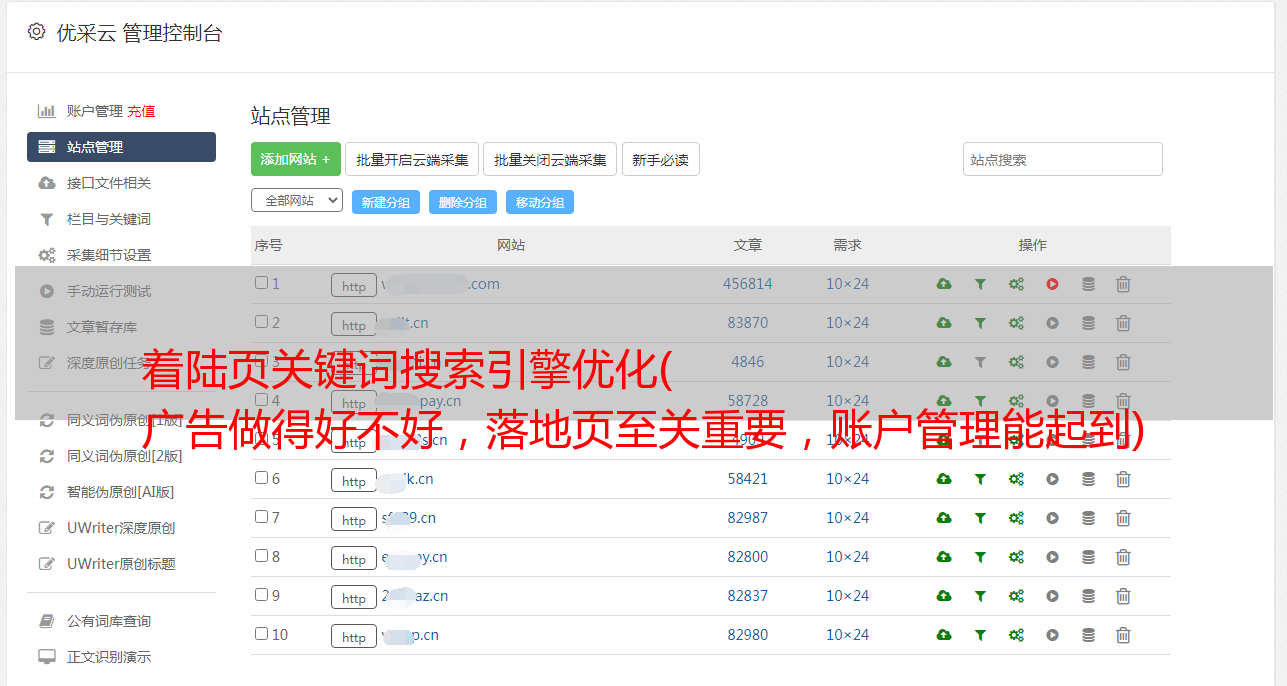Open article storage database icon in row 7
Screen dimensions: 1287x686
[1088, 518]
